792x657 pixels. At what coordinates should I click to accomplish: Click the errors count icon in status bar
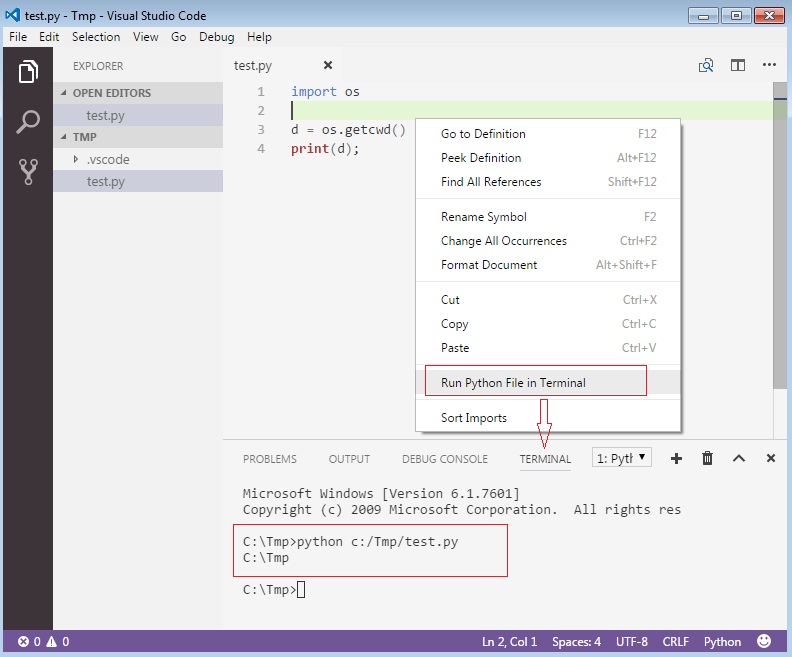tap(23, 641)
